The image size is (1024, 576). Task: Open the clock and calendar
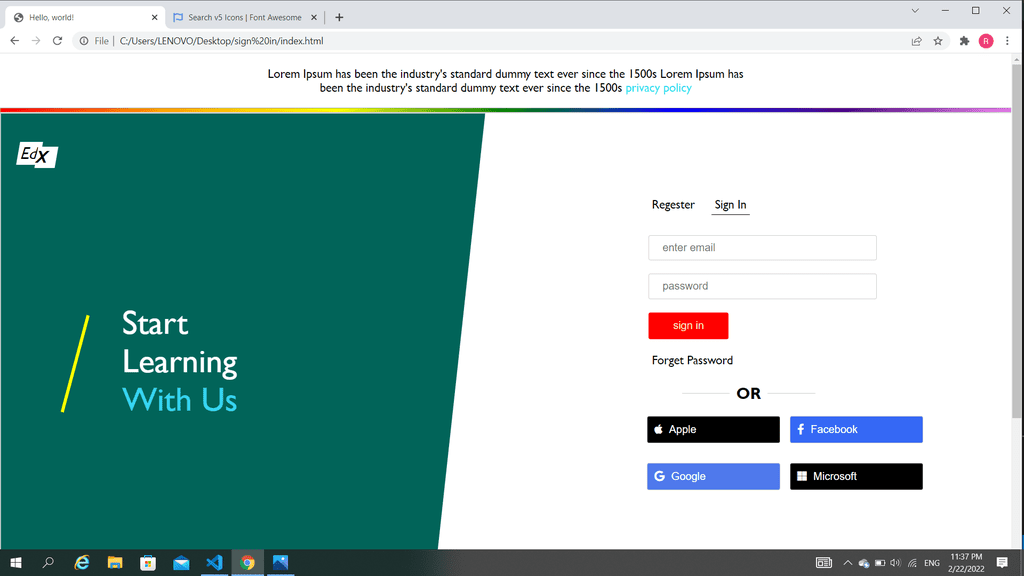[966, 563]
